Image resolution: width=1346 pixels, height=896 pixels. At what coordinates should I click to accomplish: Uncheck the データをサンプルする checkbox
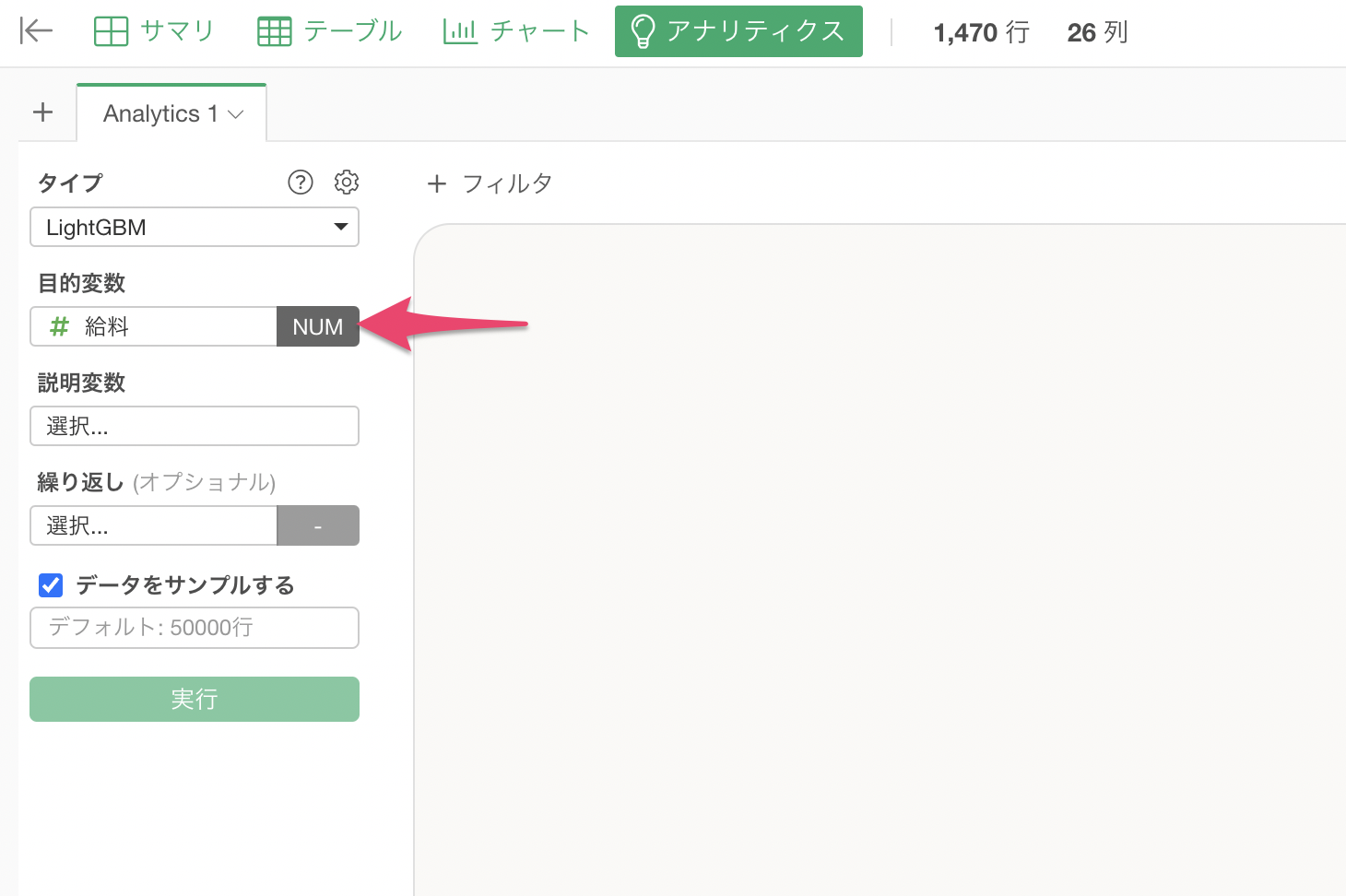click(x=51, y=585)
